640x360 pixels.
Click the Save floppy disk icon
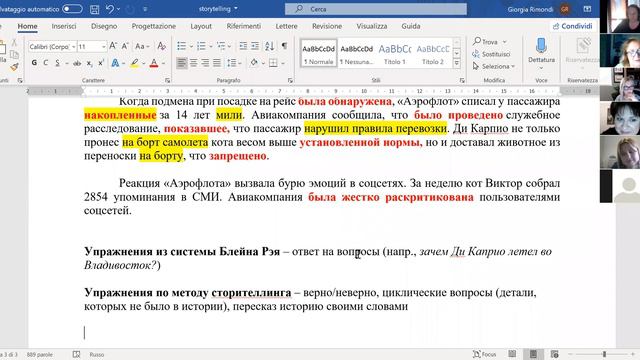(x=94, y=9)
